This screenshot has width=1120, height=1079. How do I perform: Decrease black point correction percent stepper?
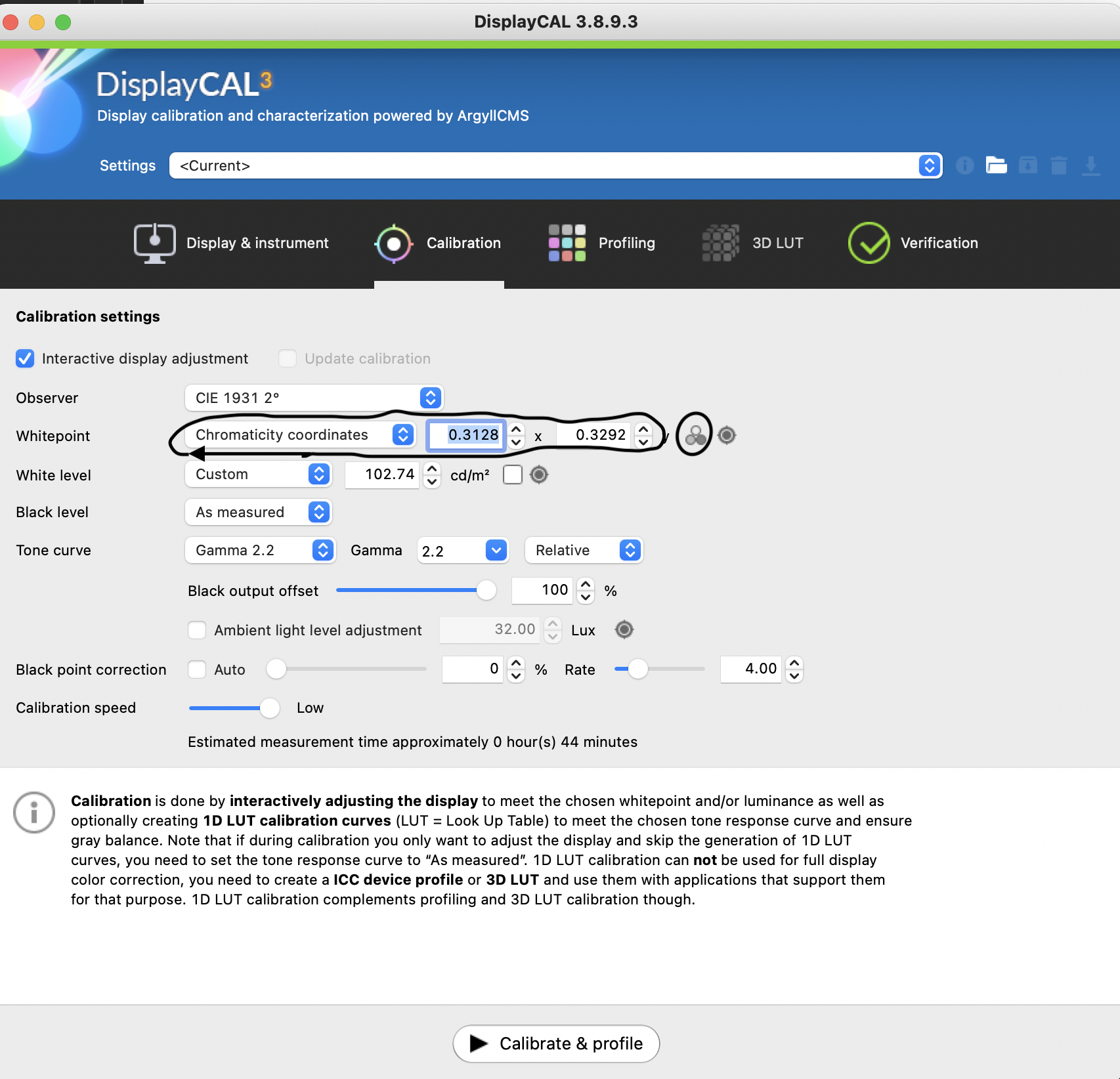[x=517, y=675]
